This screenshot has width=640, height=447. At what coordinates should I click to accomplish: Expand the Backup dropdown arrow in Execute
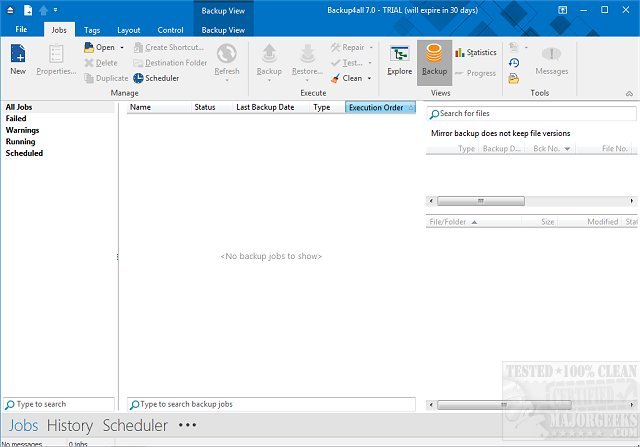point(269,80)
